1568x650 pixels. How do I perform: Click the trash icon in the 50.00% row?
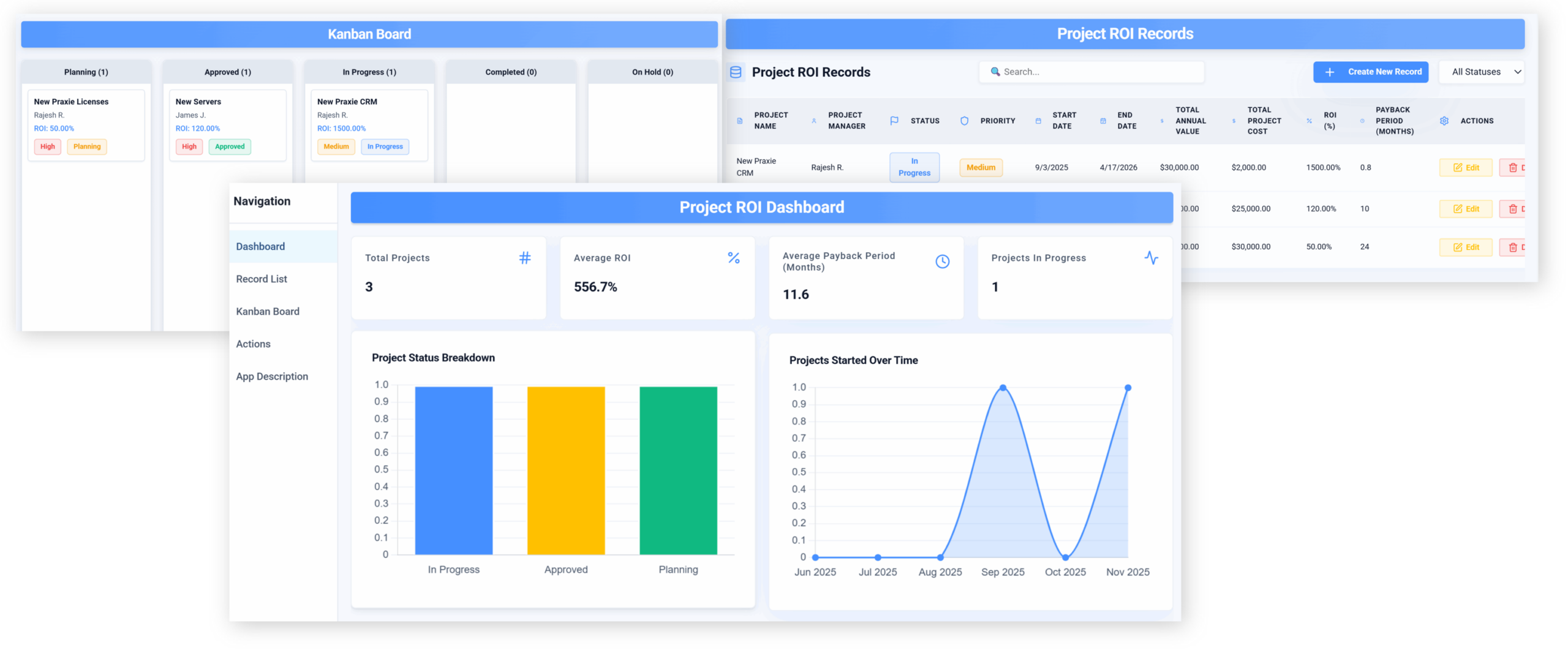1513,248
